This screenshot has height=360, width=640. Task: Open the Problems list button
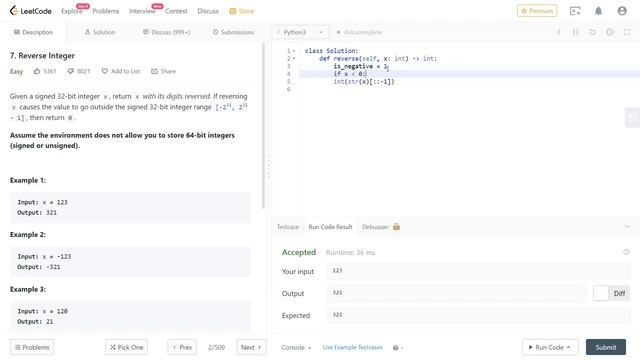click(32, 347)
